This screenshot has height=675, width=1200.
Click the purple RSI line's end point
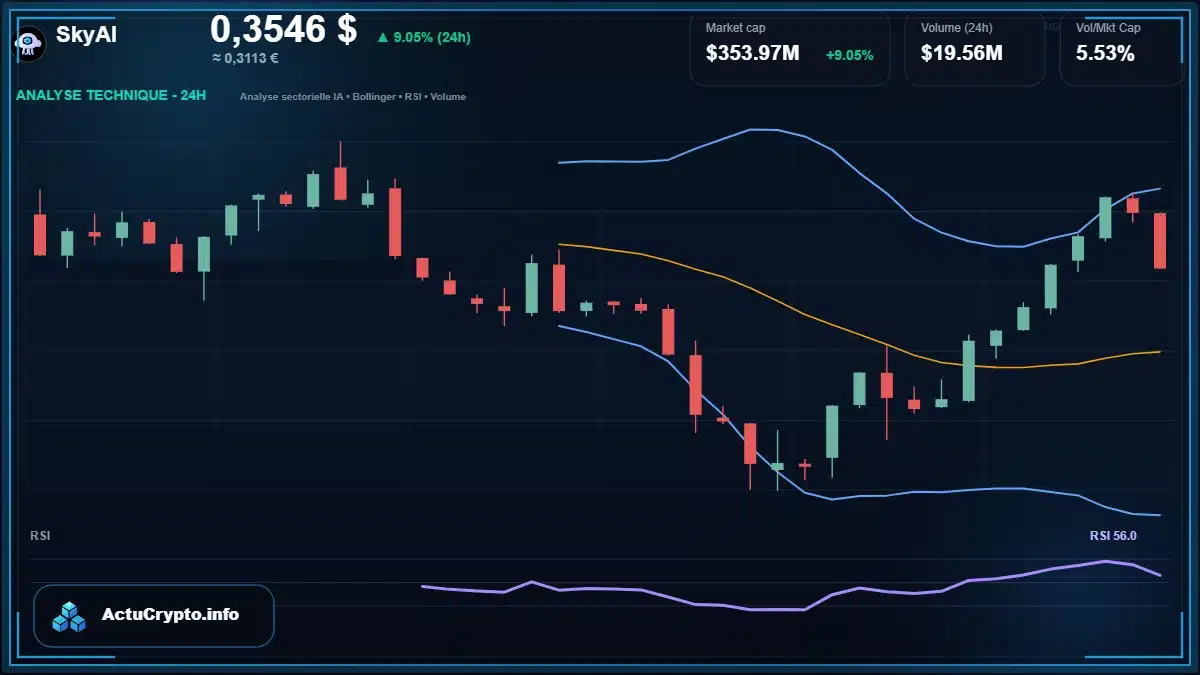(1159, 575)
